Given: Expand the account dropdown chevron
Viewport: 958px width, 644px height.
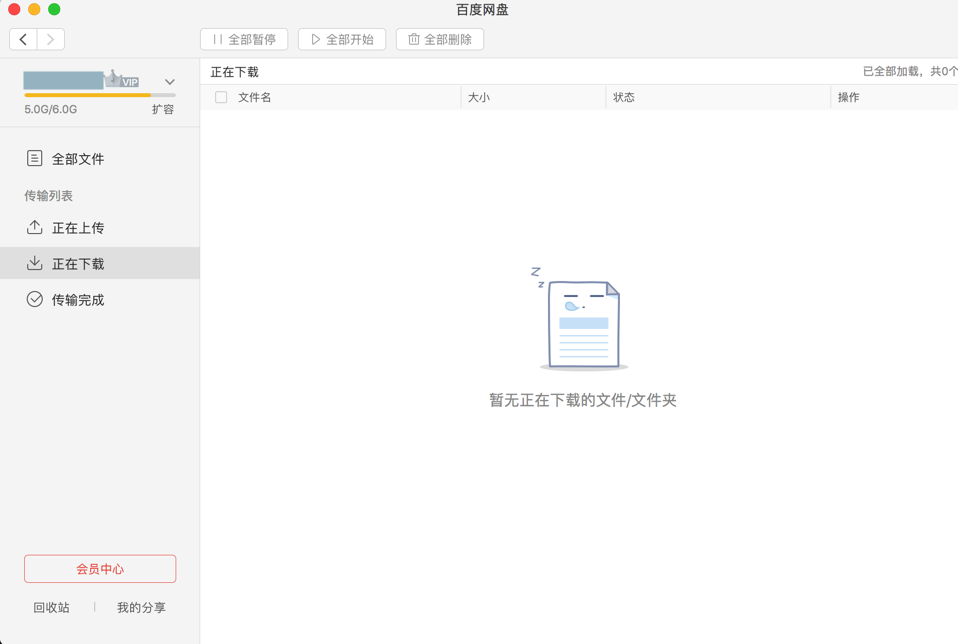Looking at the screenshot, I should point(170,82).
